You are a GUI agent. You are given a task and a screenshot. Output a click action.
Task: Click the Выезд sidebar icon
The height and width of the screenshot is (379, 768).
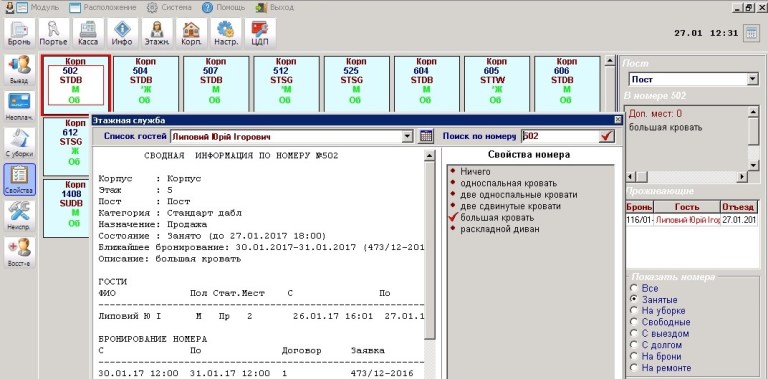20,70
